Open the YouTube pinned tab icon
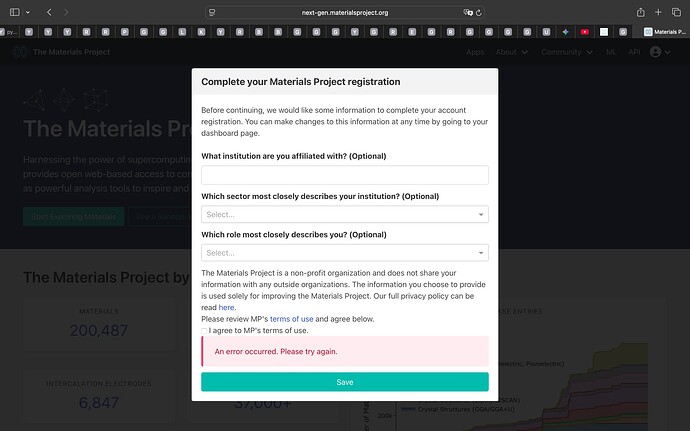Screen dimensions: 690x431 point(585,31)
